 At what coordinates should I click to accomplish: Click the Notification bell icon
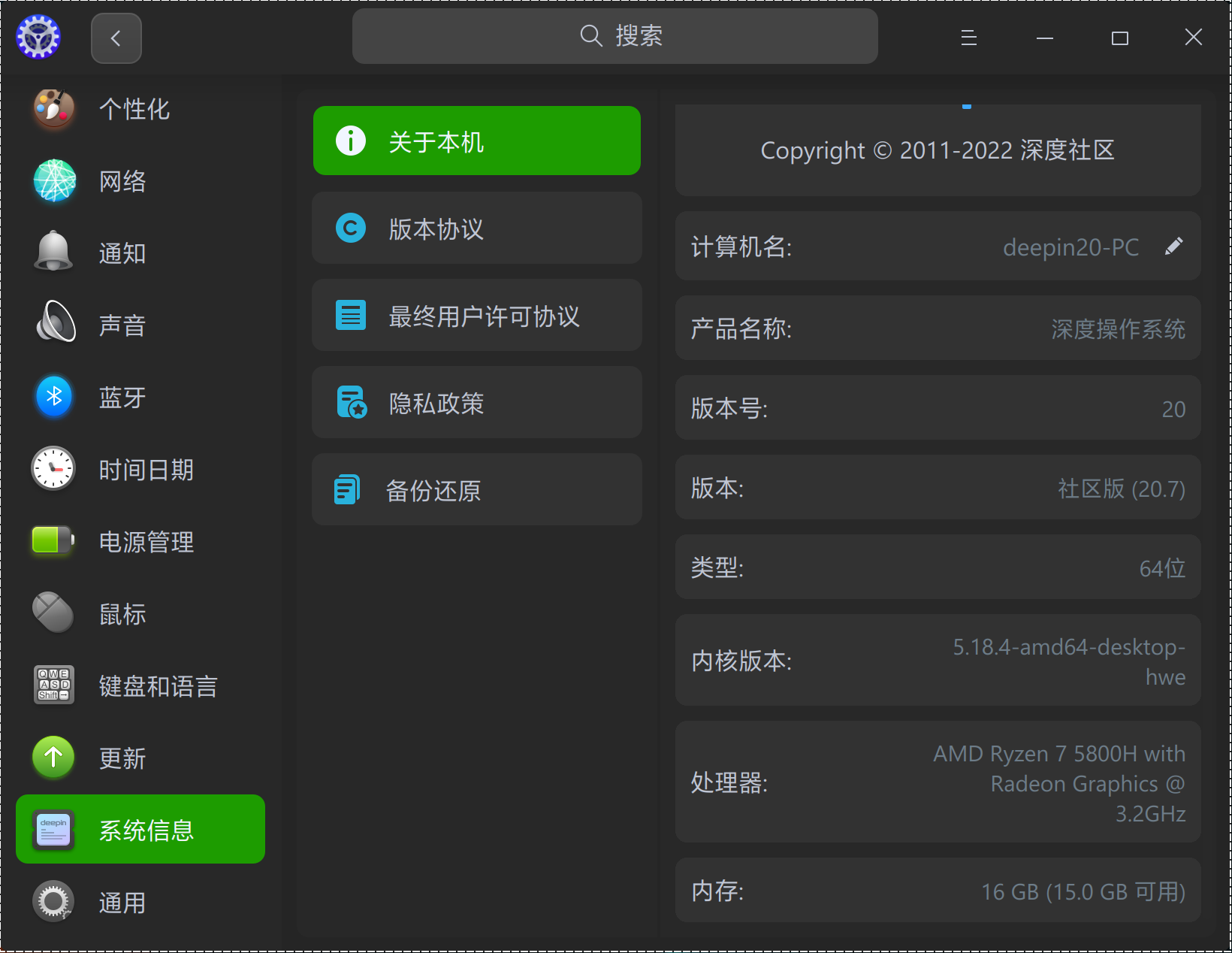coord(54,252)
